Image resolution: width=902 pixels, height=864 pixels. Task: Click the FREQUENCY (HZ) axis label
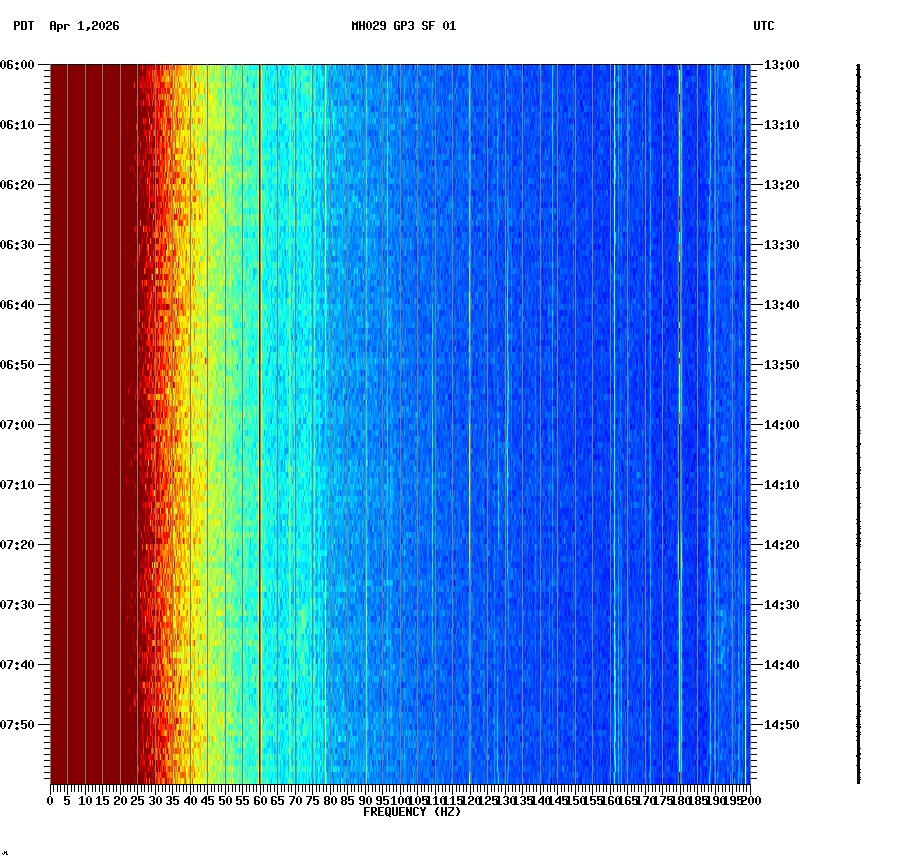[x=412, y=812]
